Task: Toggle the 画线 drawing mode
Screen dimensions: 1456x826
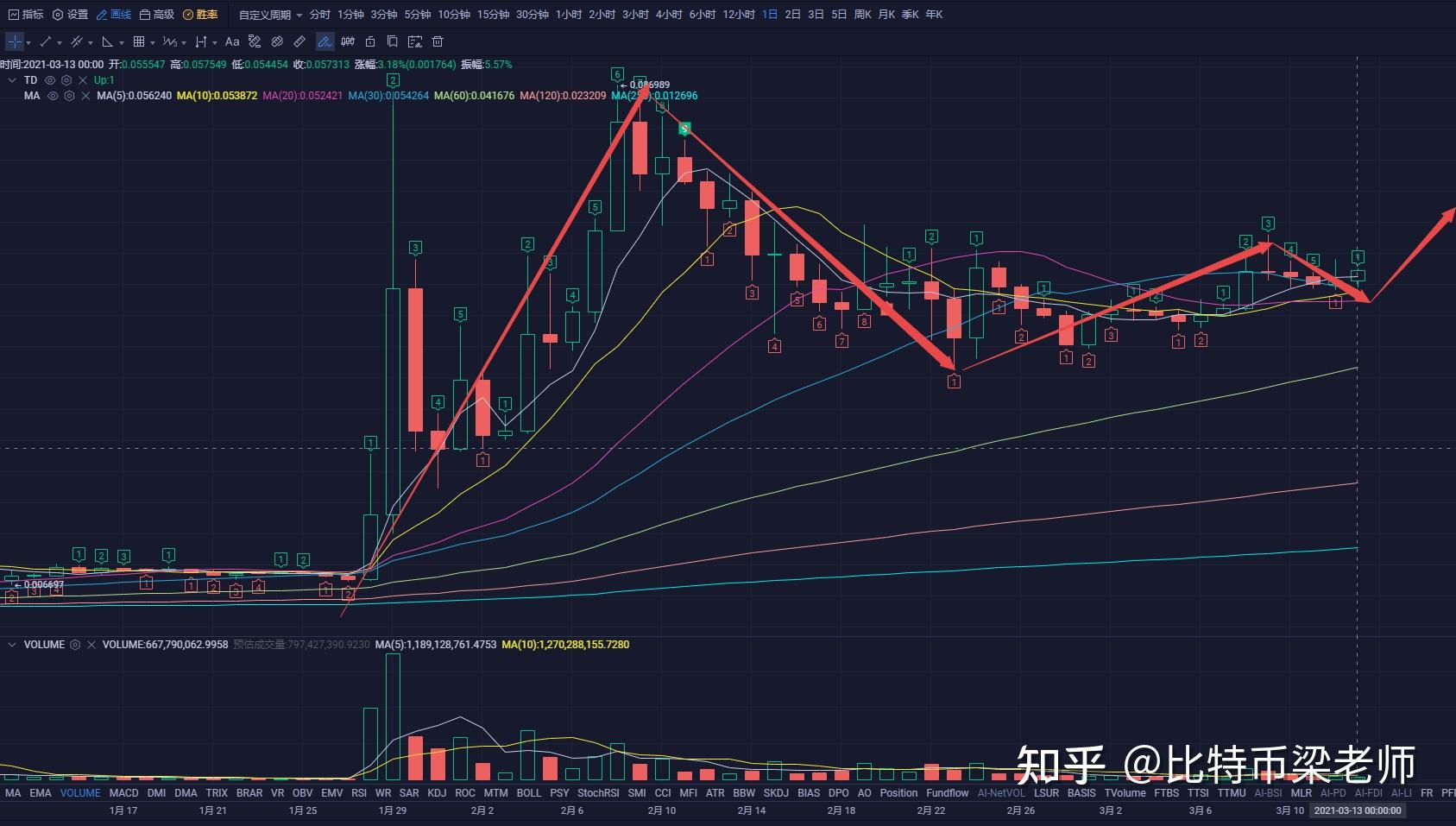Action: tap(114, 15)
